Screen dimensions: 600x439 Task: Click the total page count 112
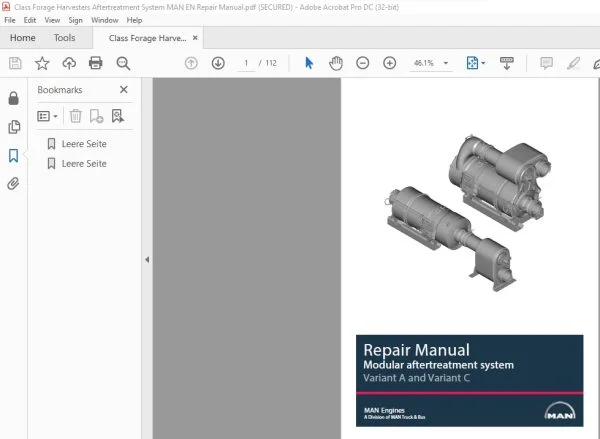pos(271,63)
